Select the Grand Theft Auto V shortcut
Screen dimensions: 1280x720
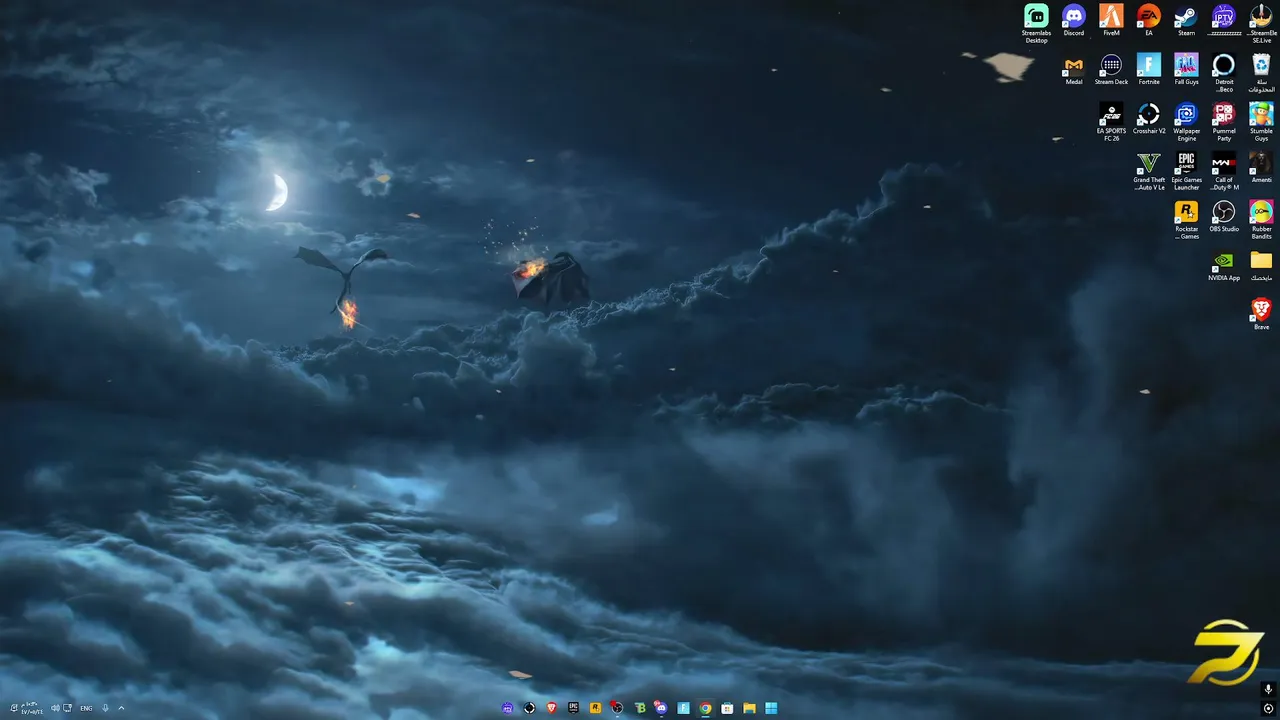coord(1149,171)
